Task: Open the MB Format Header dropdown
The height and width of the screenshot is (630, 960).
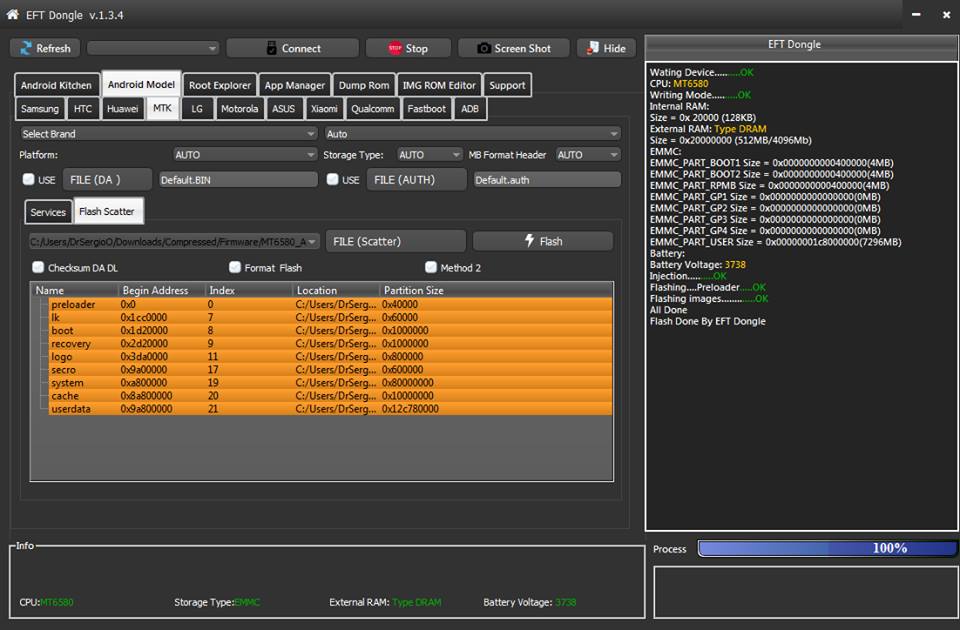Action: coord(587,155)
